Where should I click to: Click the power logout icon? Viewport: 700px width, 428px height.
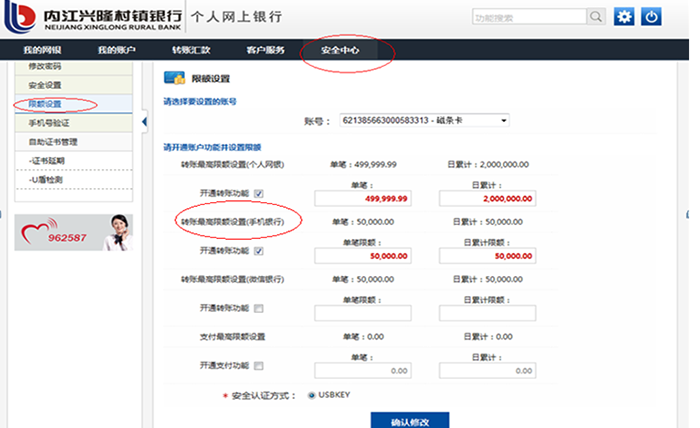651,16
